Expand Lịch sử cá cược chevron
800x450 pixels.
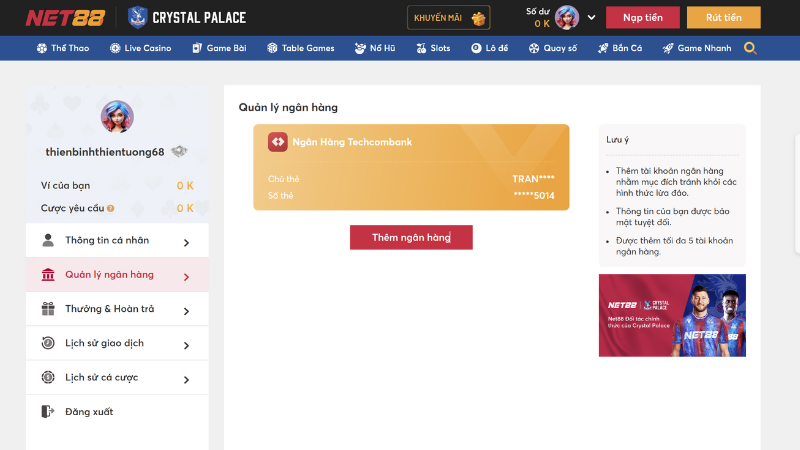pyautogui.click(x=187, y=379)
